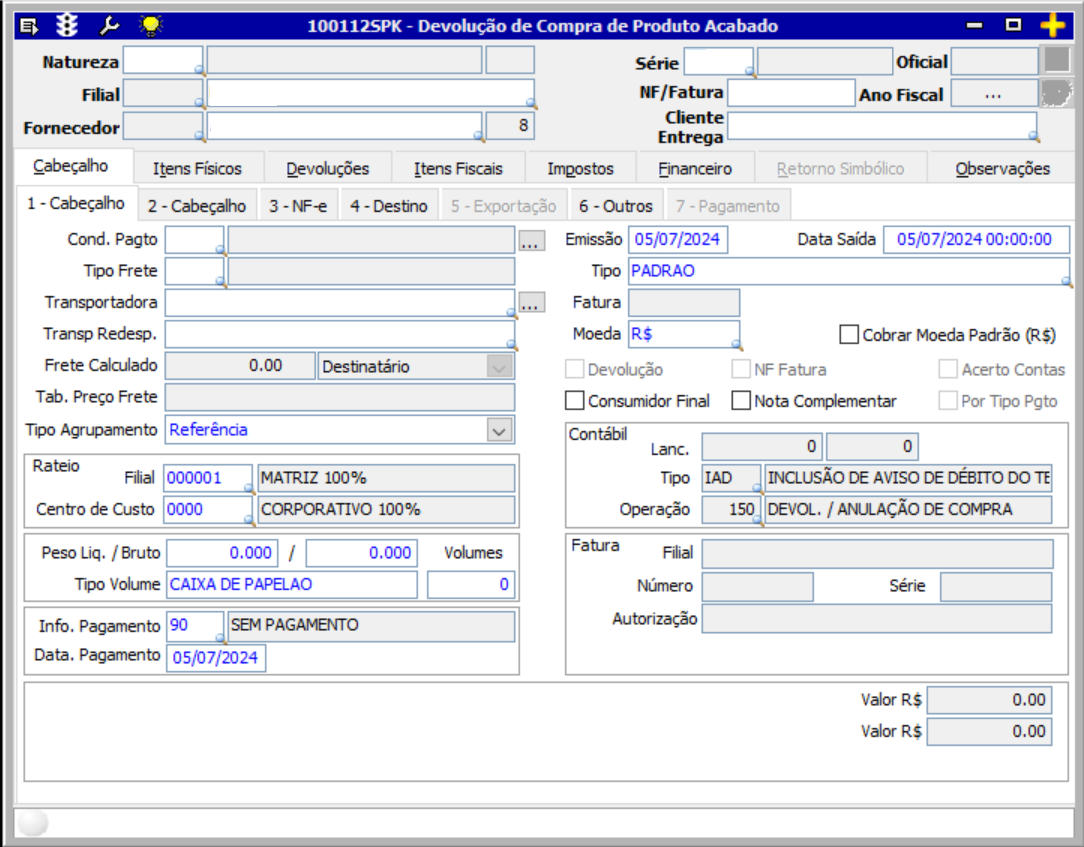Enable Cobrar Moeda Padrão (R$) checkbox
The height and width of the screenshot is (847, 1084).
point(849,335)
